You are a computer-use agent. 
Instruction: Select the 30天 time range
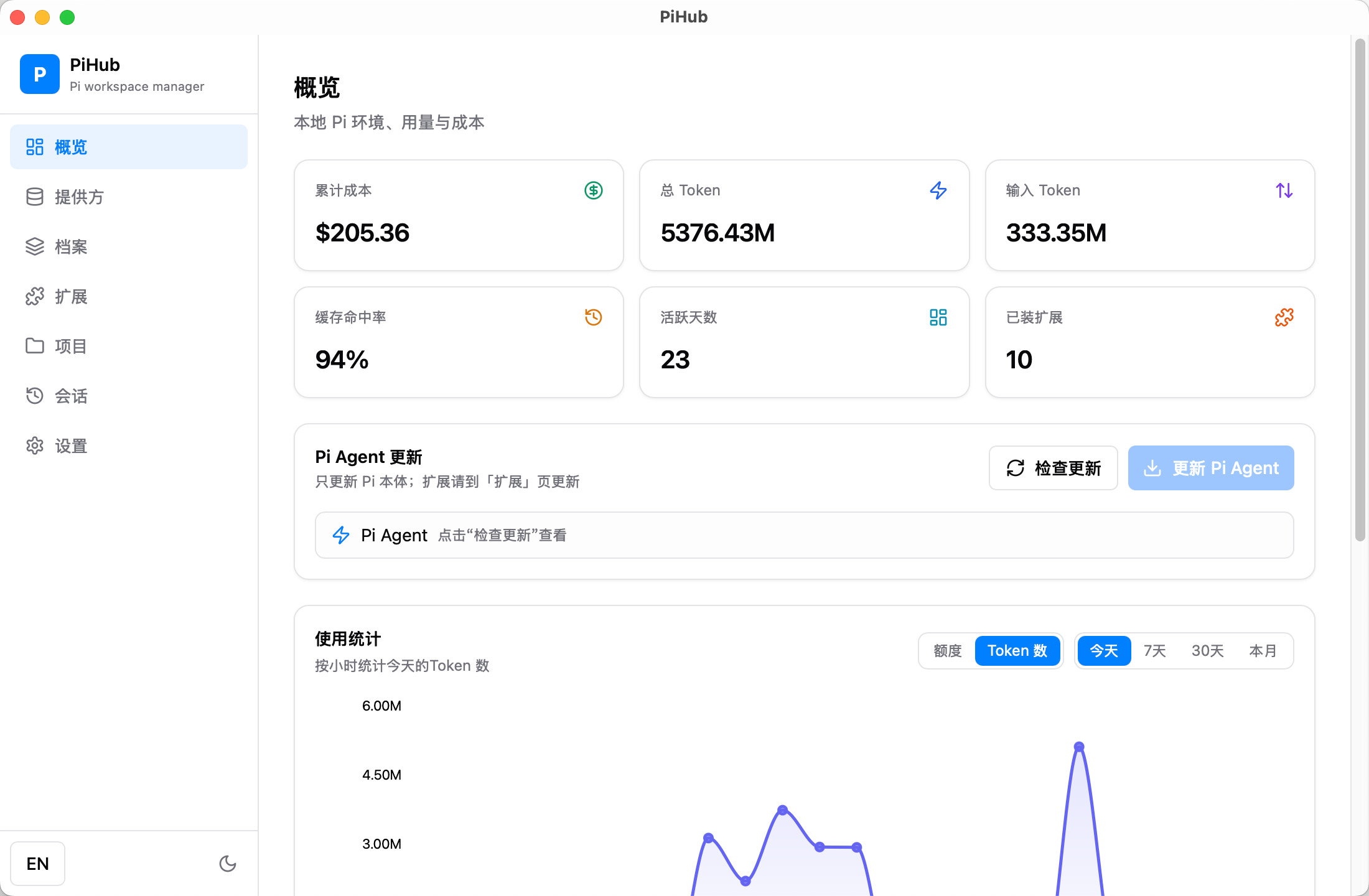pos(1208,651)
